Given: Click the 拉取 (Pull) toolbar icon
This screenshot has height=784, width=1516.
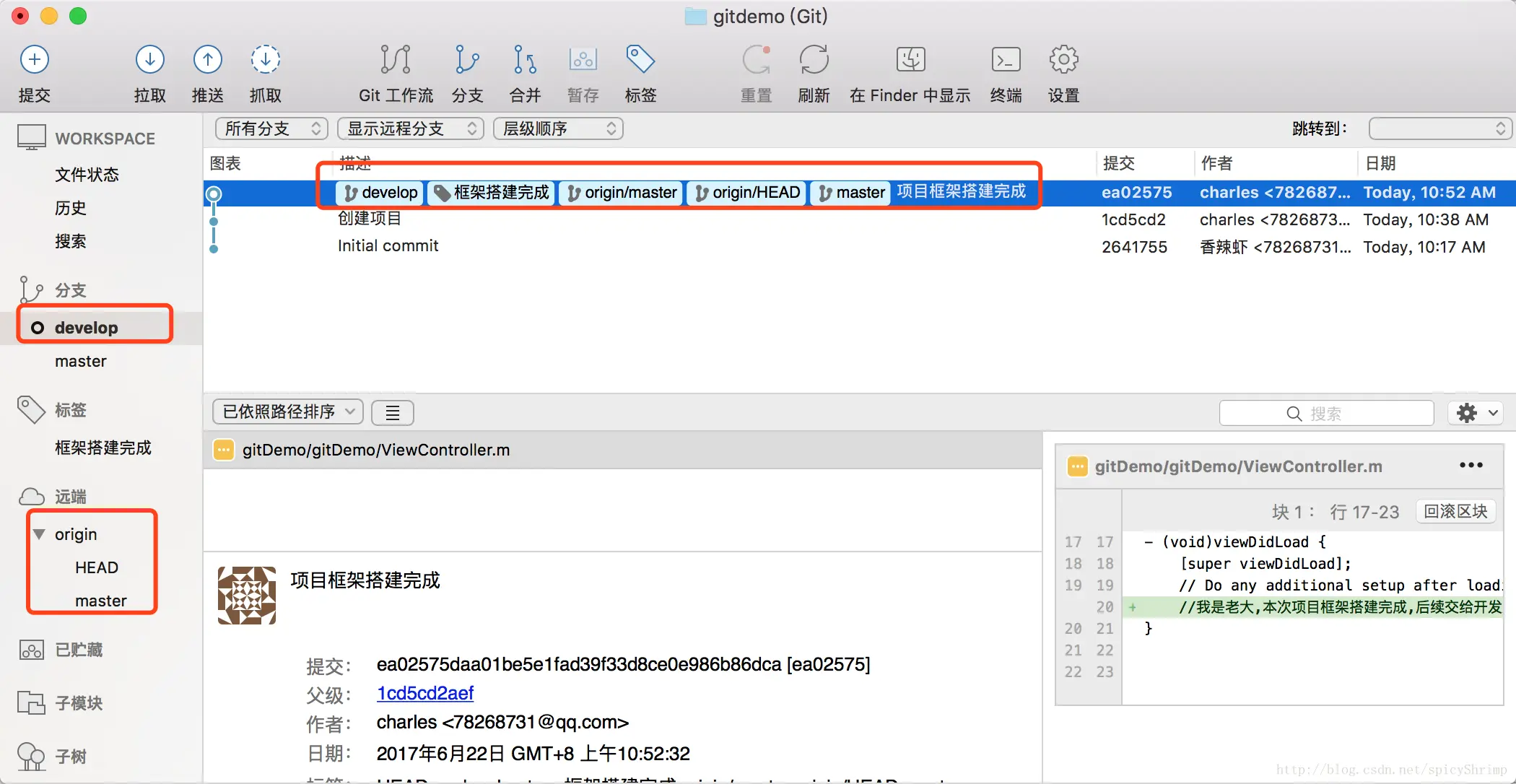Looking at the screenshot, I should point(149,60).
